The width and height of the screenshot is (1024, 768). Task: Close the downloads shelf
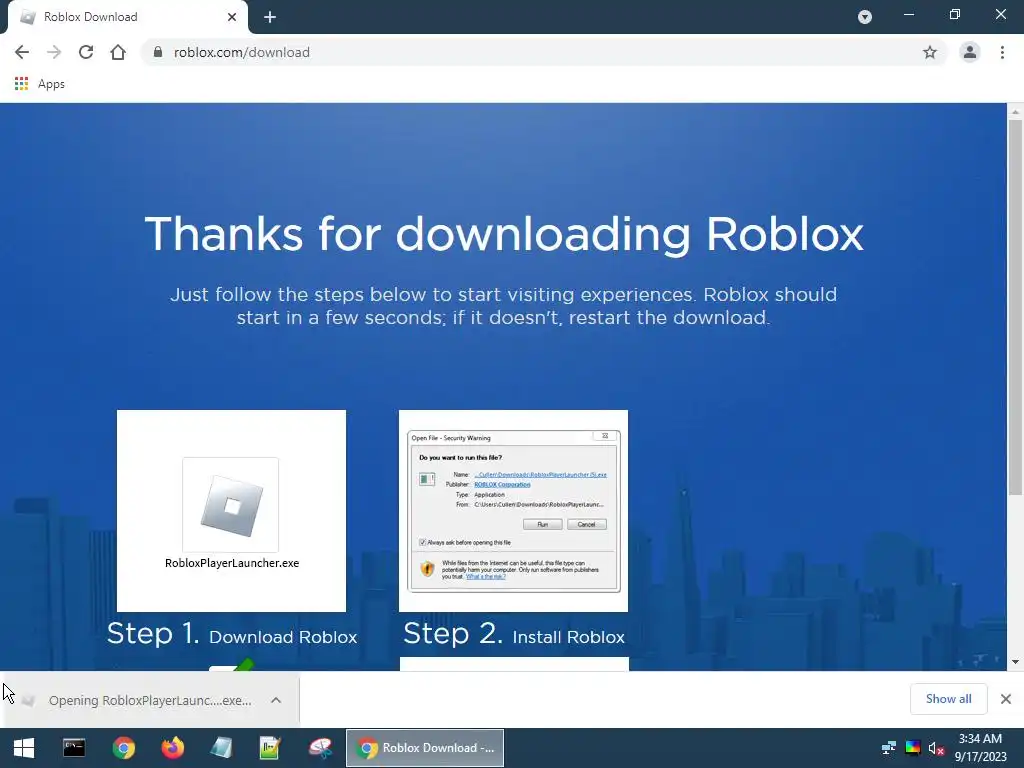[1006, 699]
